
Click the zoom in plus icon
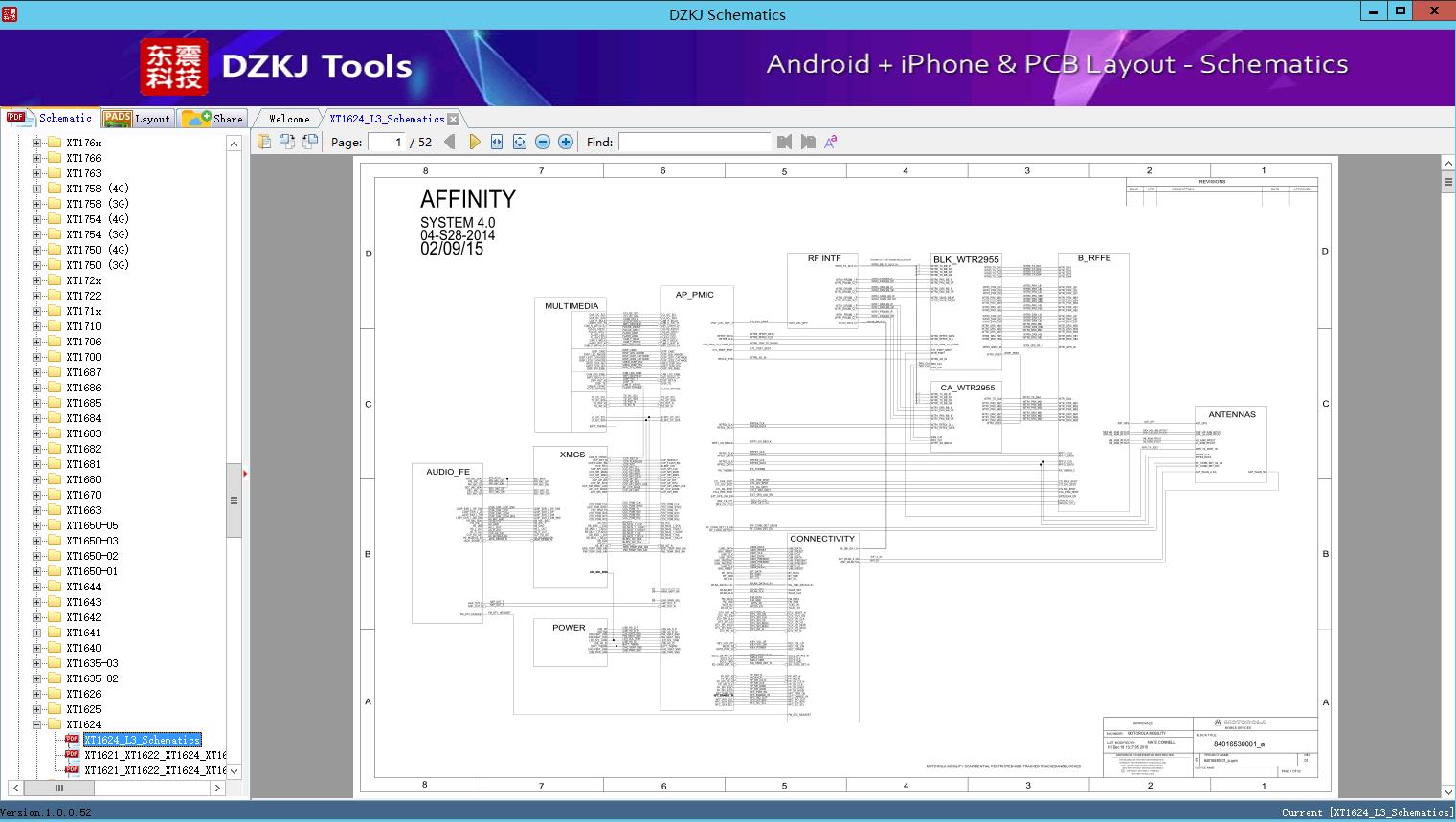566,142
